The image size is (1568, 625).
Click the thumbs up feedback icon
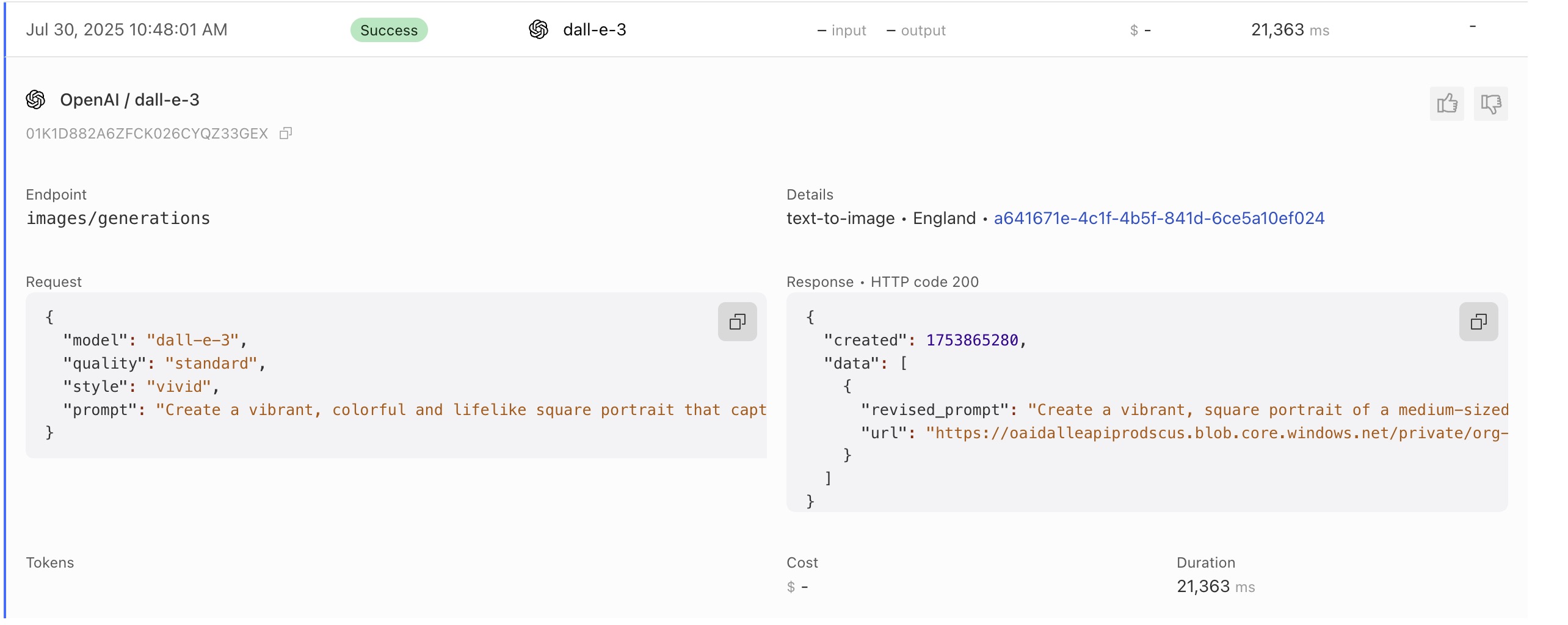click(x=1446, y=104)
